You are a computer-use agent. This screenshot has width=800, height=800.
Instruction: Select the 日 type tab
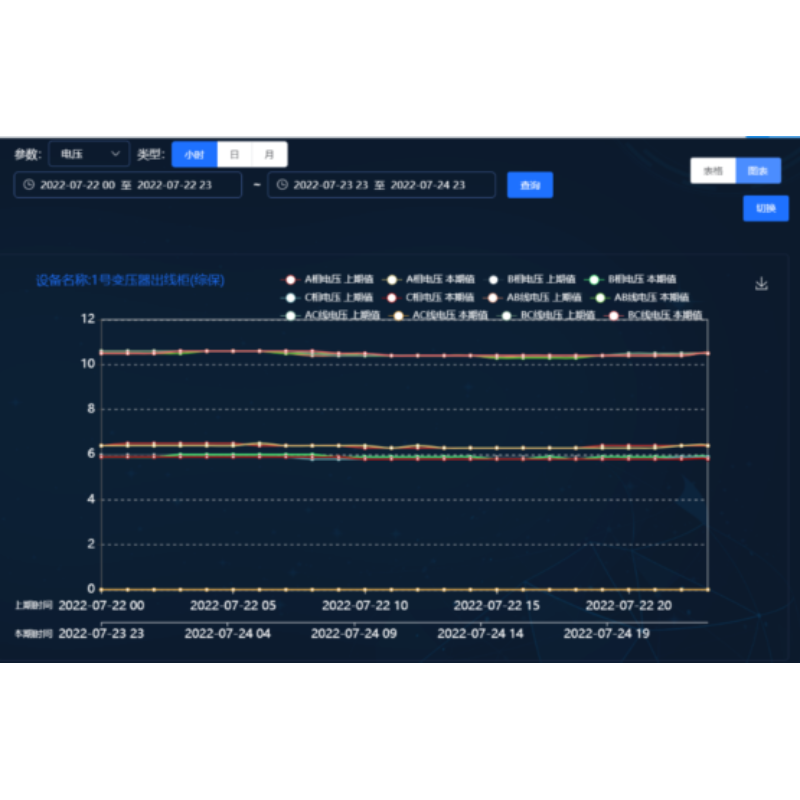tap(235, 154)
